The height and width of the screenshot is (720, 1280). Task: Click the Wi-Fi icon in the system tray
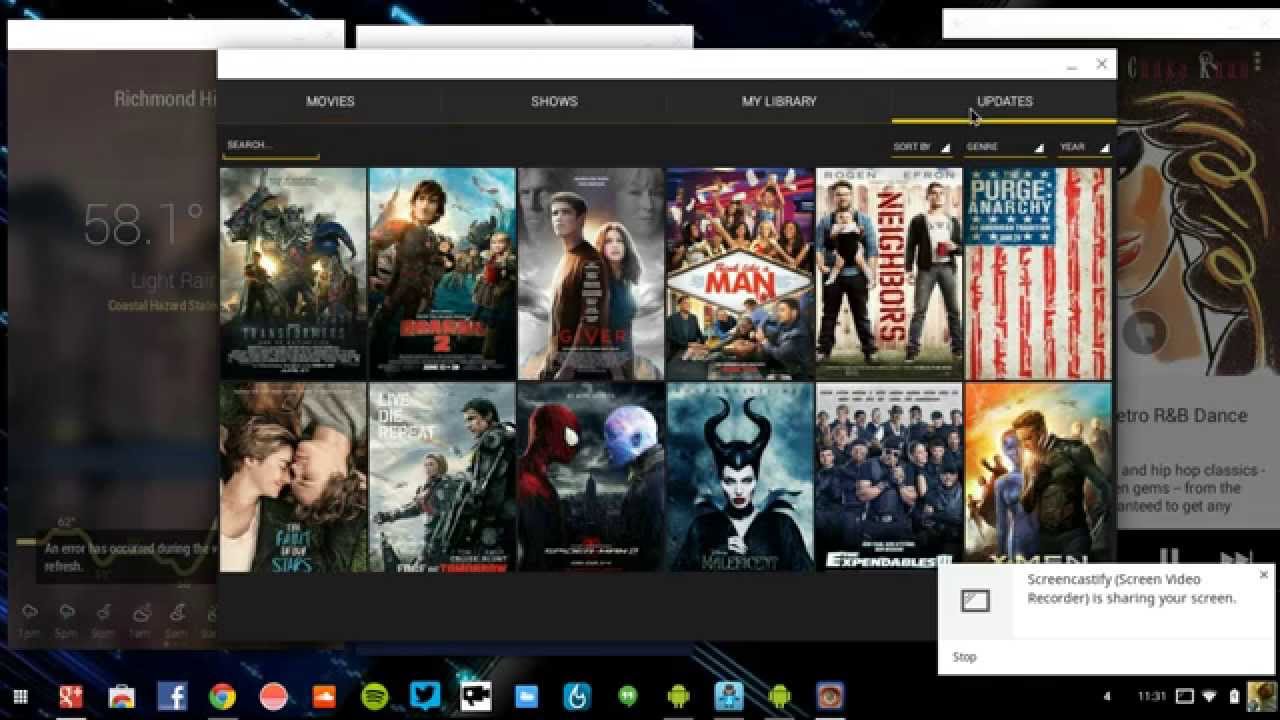tap(1210, 696)
